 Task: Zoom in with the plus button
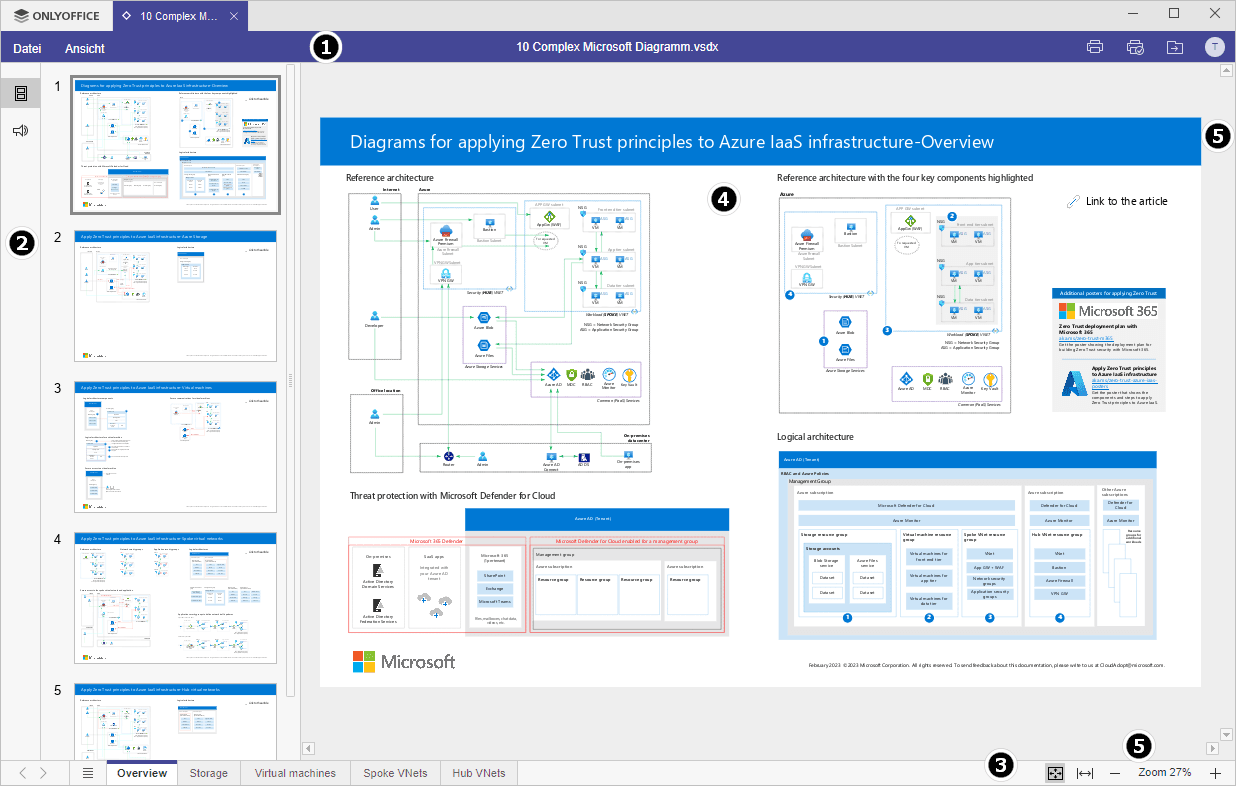(1216, 773)
